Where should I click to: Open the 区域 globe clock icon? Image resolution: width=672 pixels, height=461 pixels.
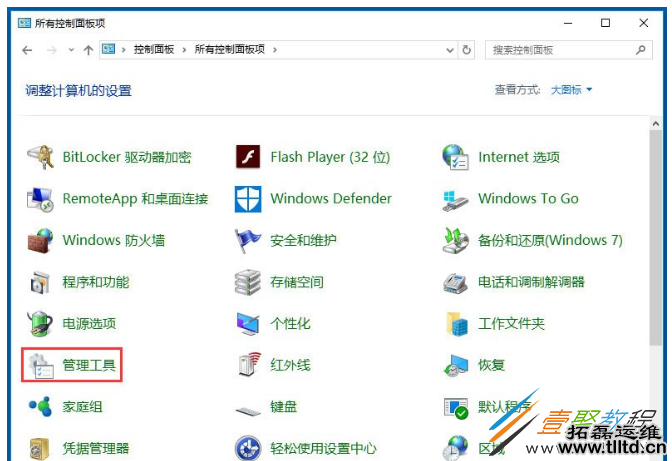tap(455, 448)
